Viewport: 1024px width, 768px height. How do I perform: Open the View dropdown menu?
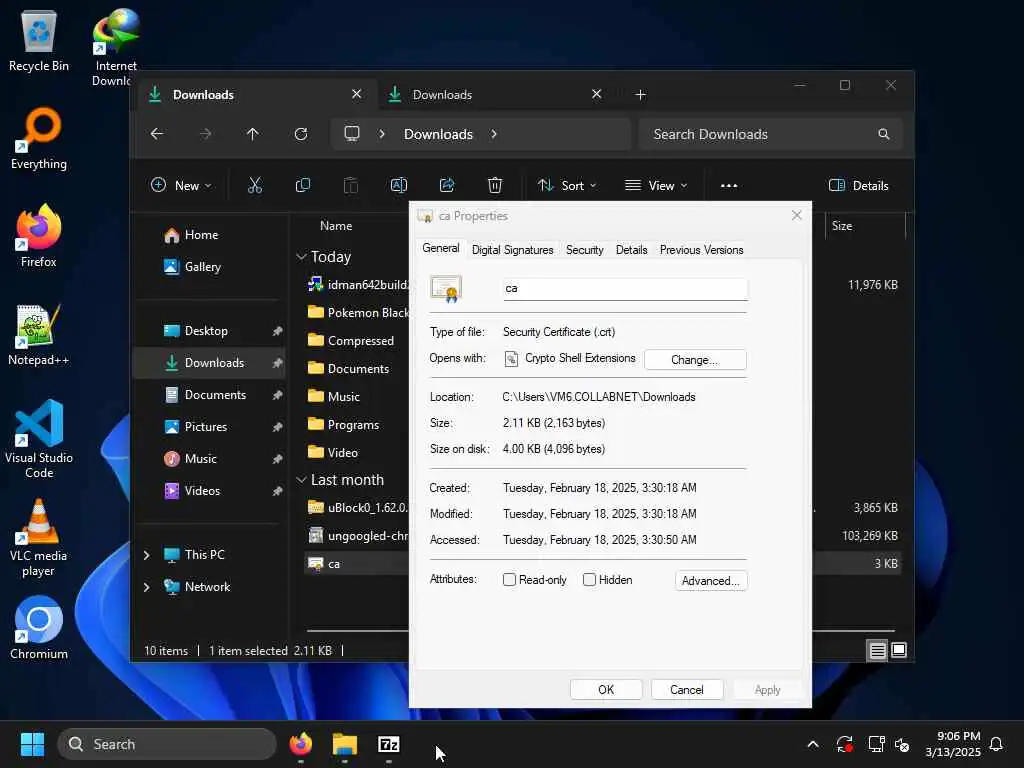656,185
